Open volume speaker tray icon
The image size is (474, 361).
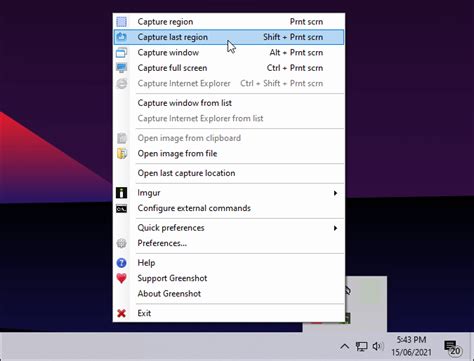378,347
